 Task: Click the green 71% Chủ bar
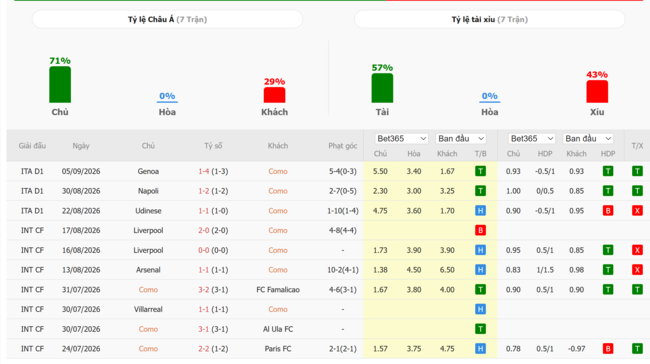60,85
